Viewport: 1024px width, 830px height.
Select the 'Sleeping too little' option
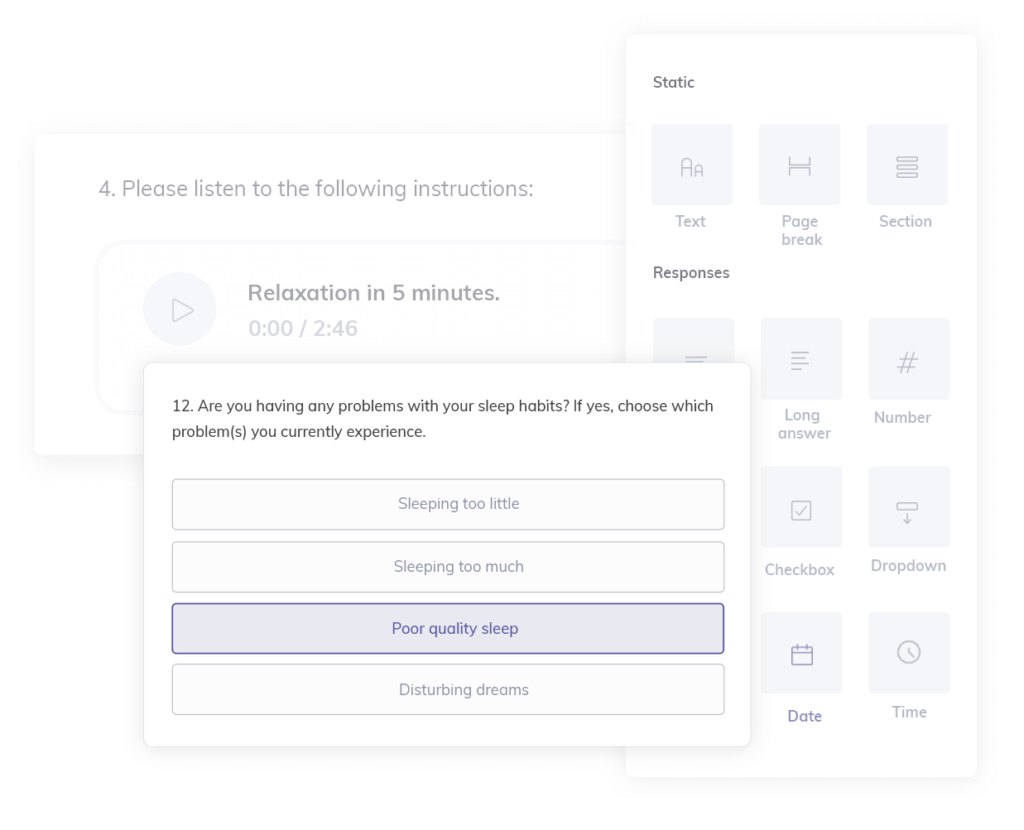coord(448,504)
